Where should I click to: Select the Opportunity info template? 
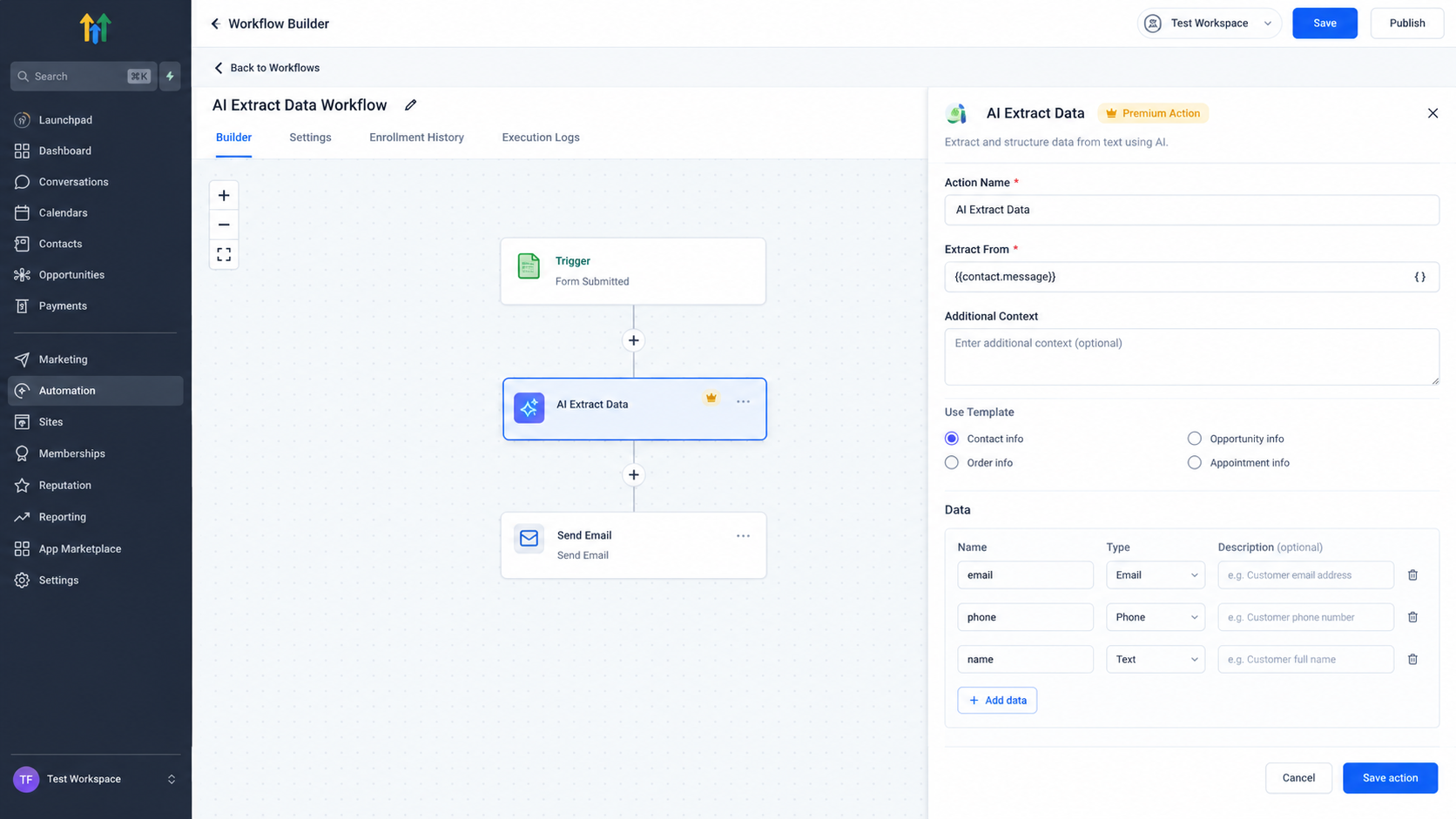pyautogui.click(x=1195, y=439)
